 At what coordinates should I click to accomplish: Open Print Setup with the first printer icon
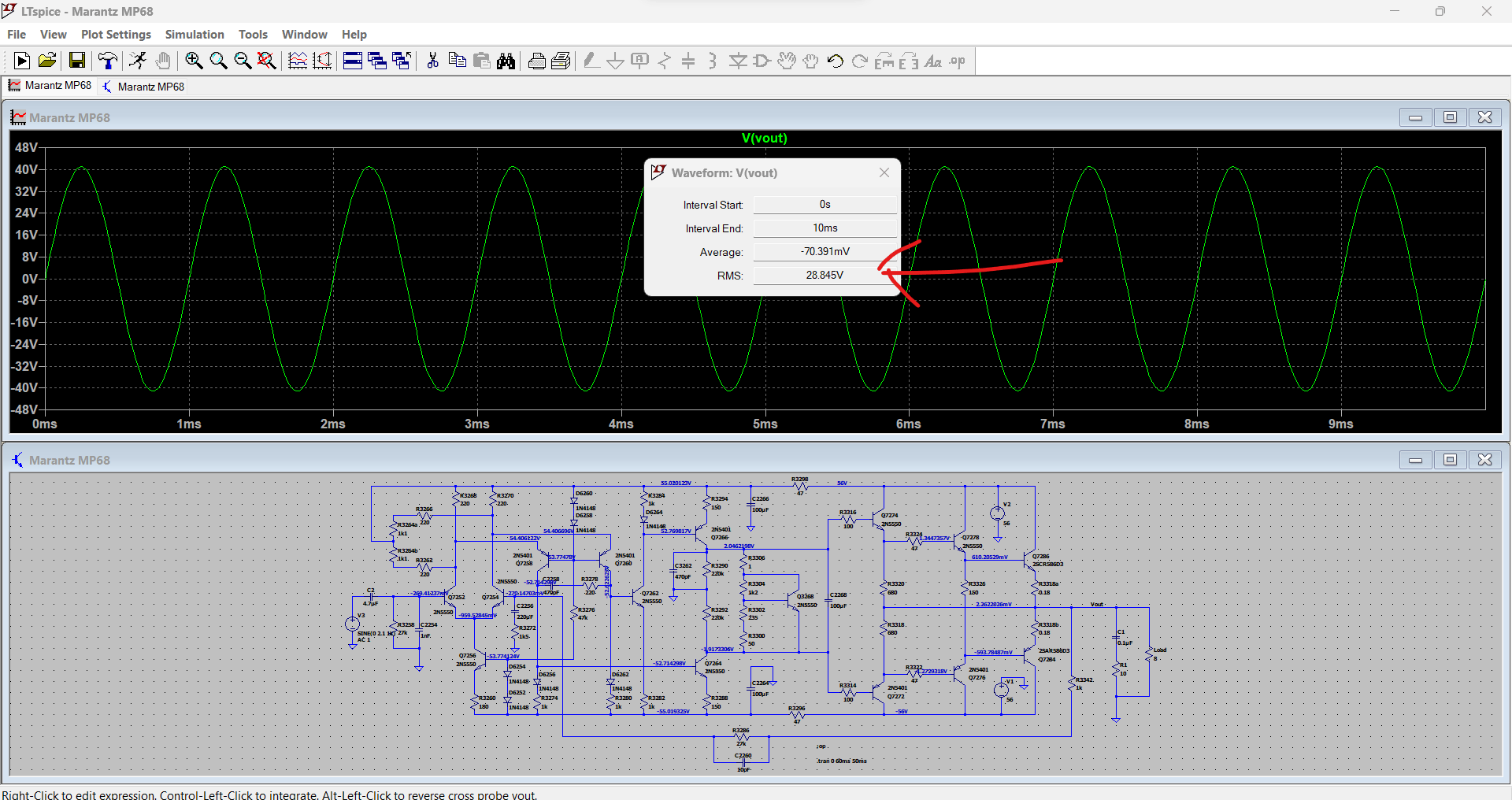537,61
